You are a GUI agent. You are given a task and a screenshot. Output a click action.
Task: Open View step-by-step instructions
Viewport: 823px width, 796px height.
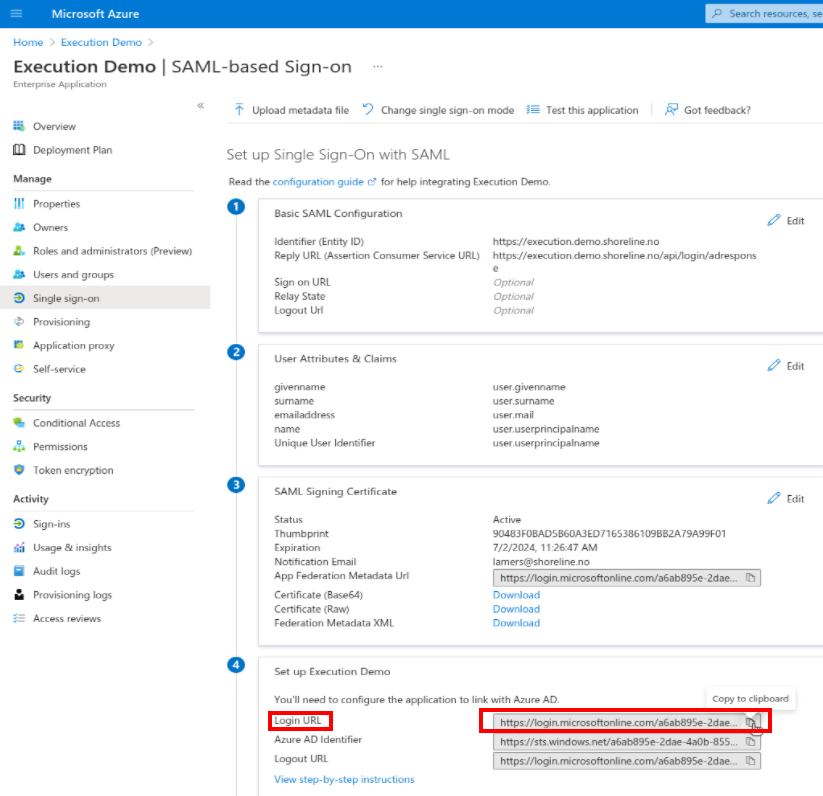(344, 780)
